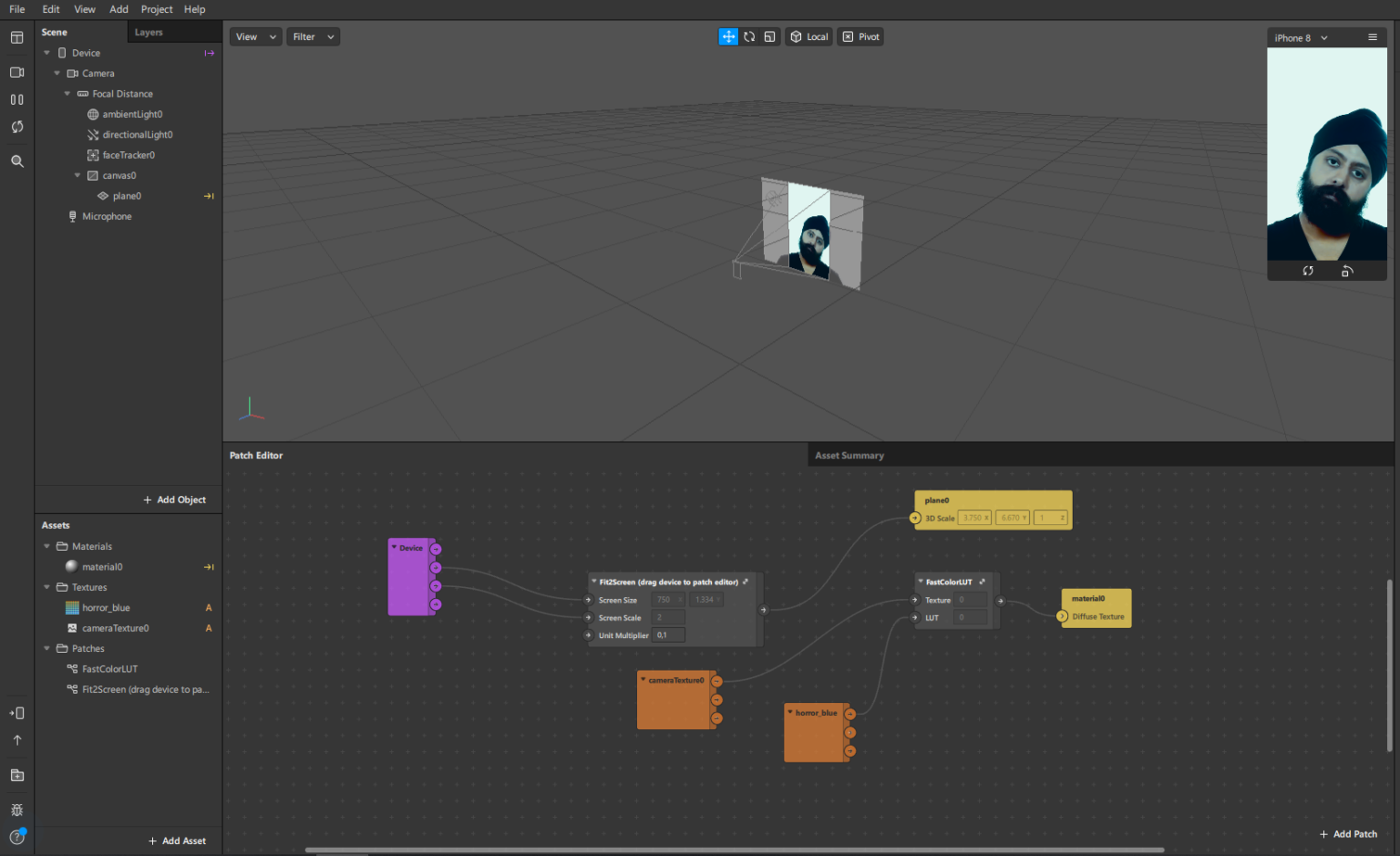Click the Test on Device icon
Viewport: 1400px width, 856px height.
pos(16,713)
